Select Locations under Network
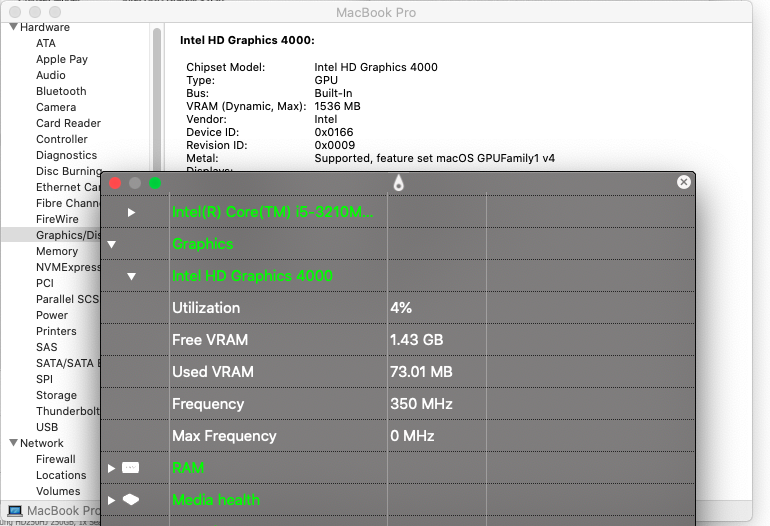This screenshot has width=770, height=526. coord(61,475)
